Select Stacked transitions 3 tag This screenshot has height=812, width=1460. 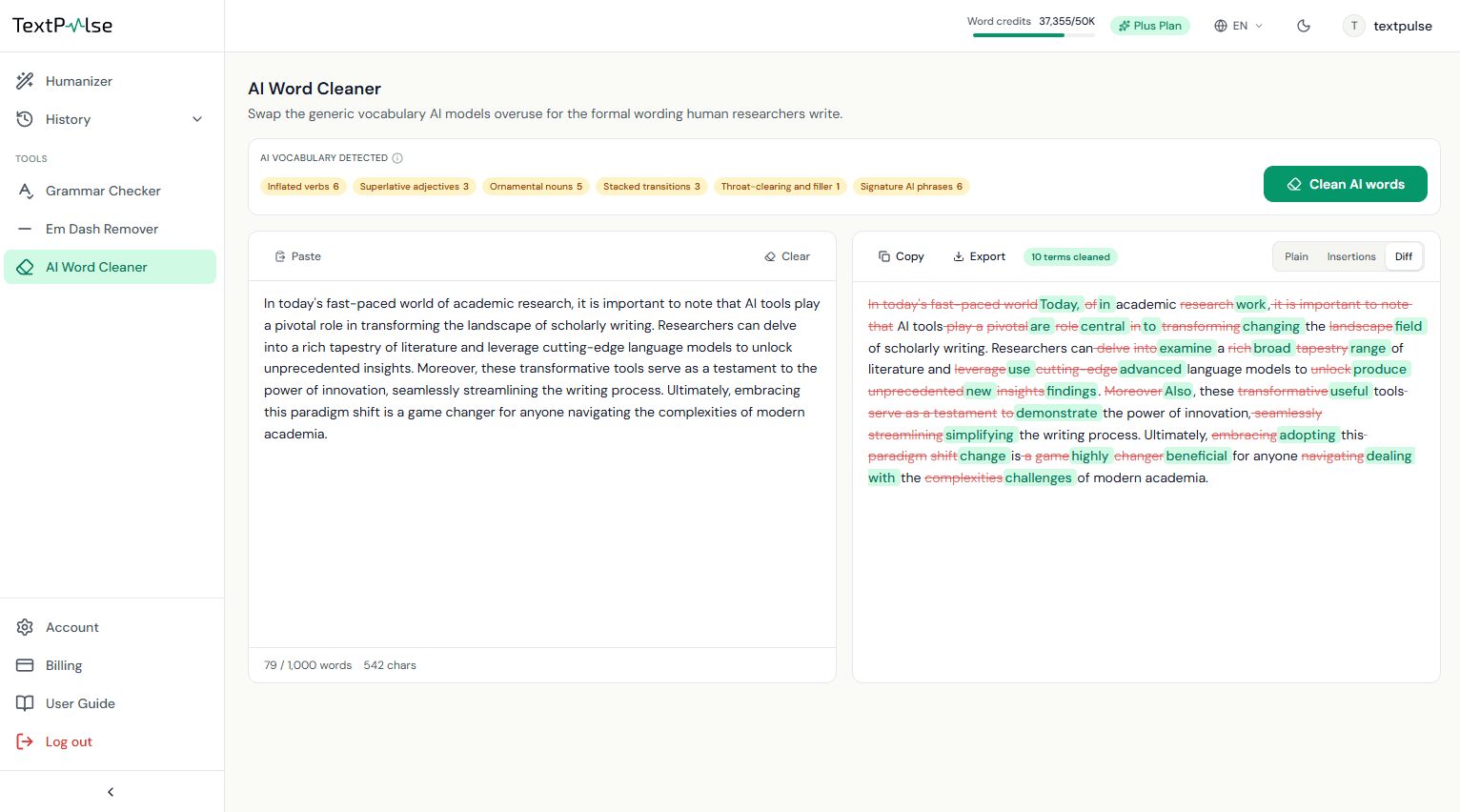coord(652,187)
